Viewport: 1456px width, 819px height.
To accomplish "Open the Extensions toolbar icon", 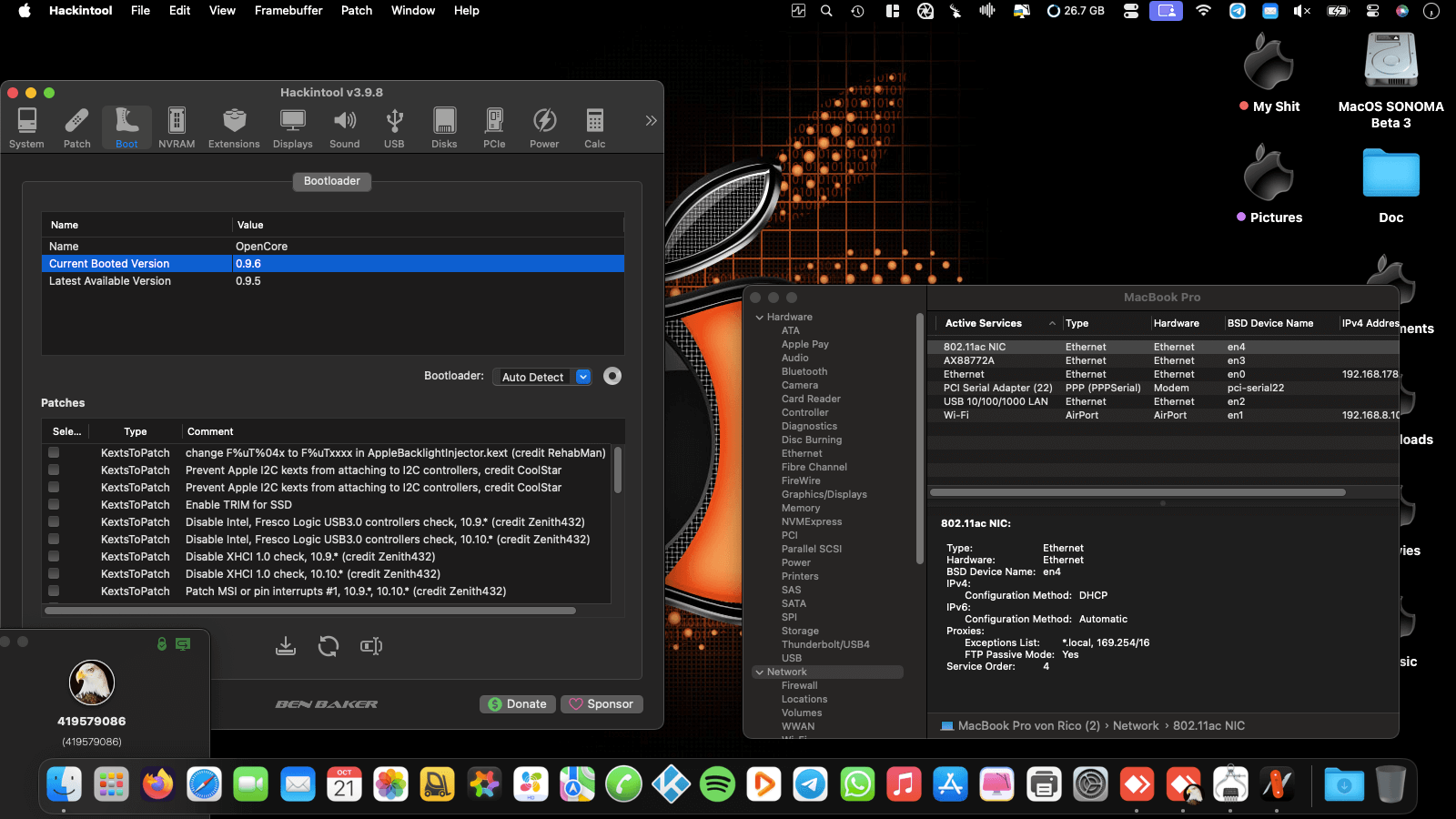I will [x=234, y=127].
